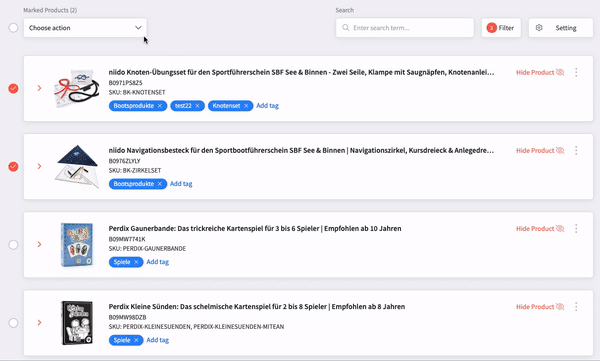
Task: Add tag to Knoten-Übungsset product
Action: click(267, 106)
